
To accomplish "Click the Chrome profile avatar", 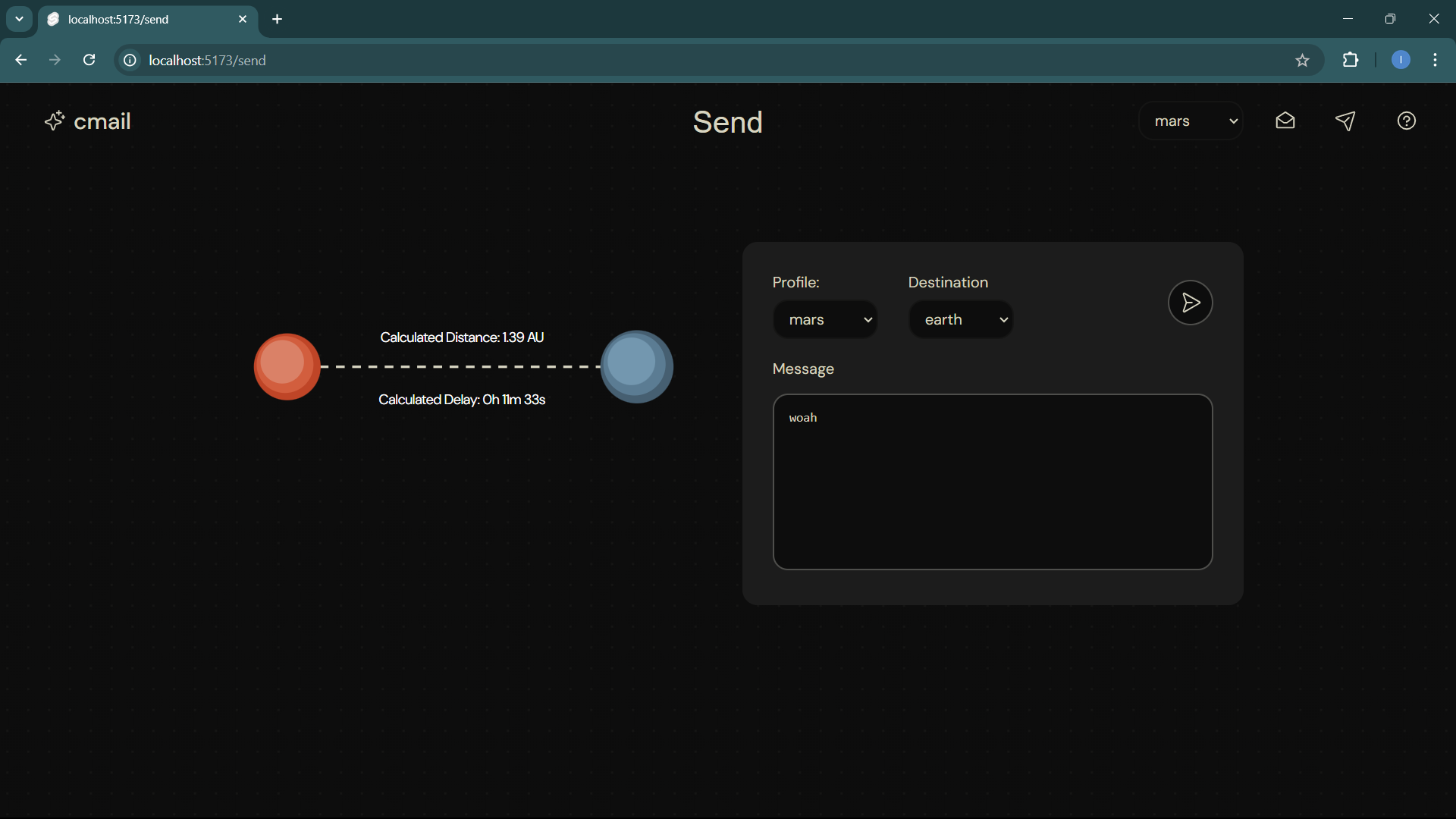I will pyautogui.click(x=1401, y=60).
